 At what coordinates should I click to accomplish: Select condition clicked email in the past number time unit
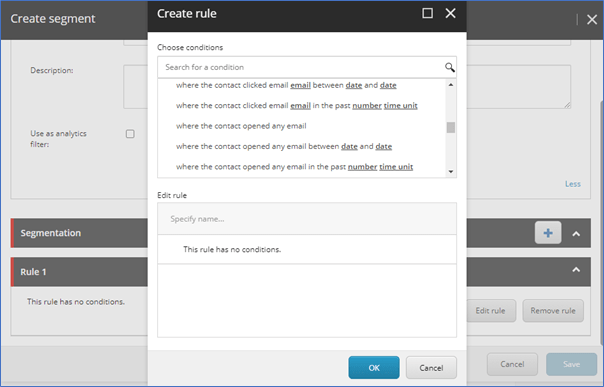[x=297, y=106]
